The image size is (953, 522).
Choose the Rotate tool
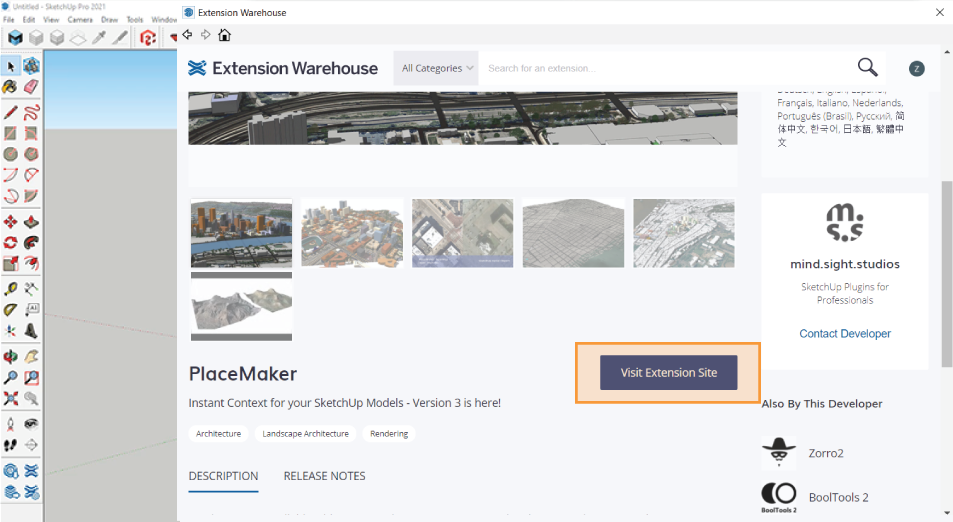coord(10,242)
